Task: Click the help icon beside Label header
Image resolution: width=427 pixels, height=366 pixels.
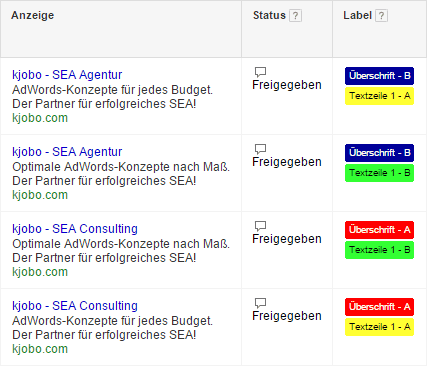Action: (381, 16)
